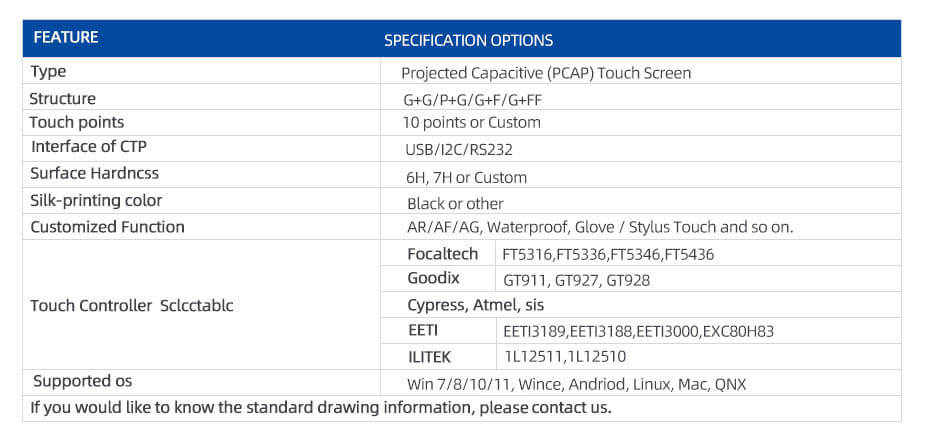Click the Interface of CTP label
Viewport: 930px width, 436px height.
point(89,147)
